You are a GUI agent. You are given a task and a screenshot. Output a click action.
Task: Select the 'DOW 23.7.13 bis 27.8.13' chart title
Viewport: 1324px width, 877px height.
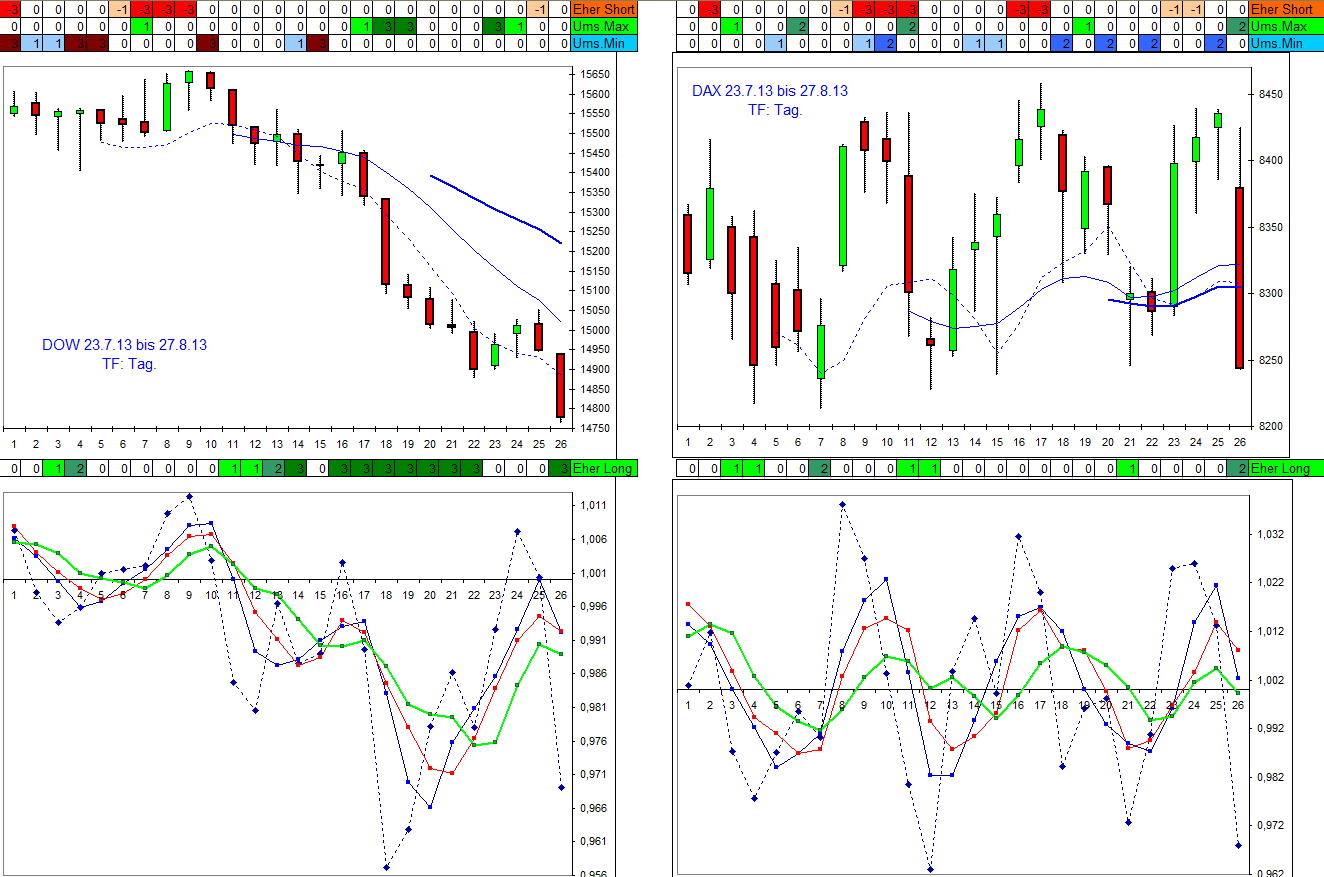point(124,345)
